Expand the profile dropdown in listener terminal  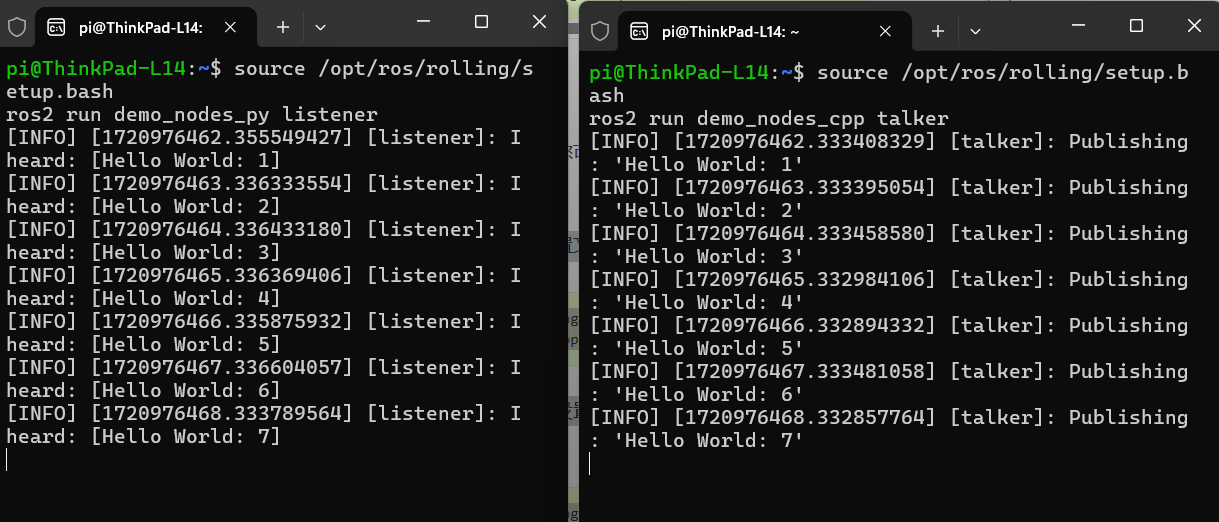pyautogui.click(x=320, y=28)
